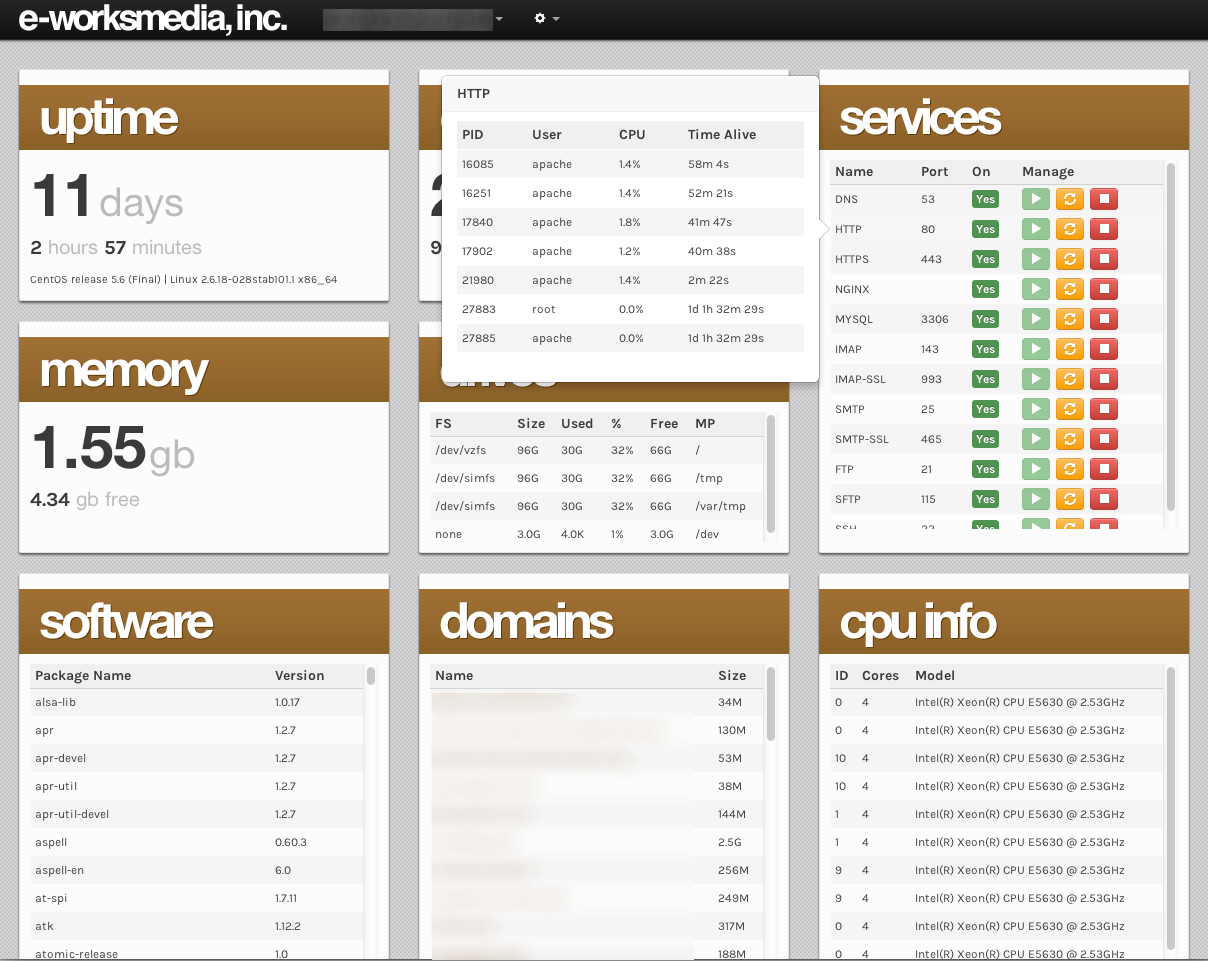Viewport: 1208px width, 961px height.
Task: Click the 4.34 gb free memory text
Action: (x=85, y=499)
